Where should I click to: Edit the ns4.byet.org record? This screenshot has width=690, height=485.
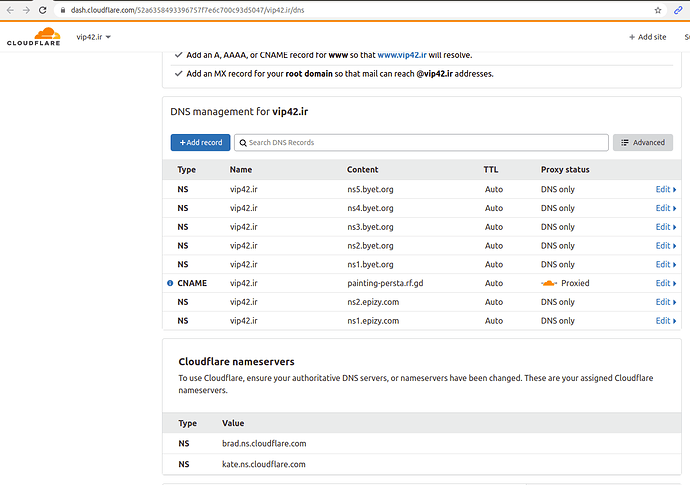[x=666, y=208]
